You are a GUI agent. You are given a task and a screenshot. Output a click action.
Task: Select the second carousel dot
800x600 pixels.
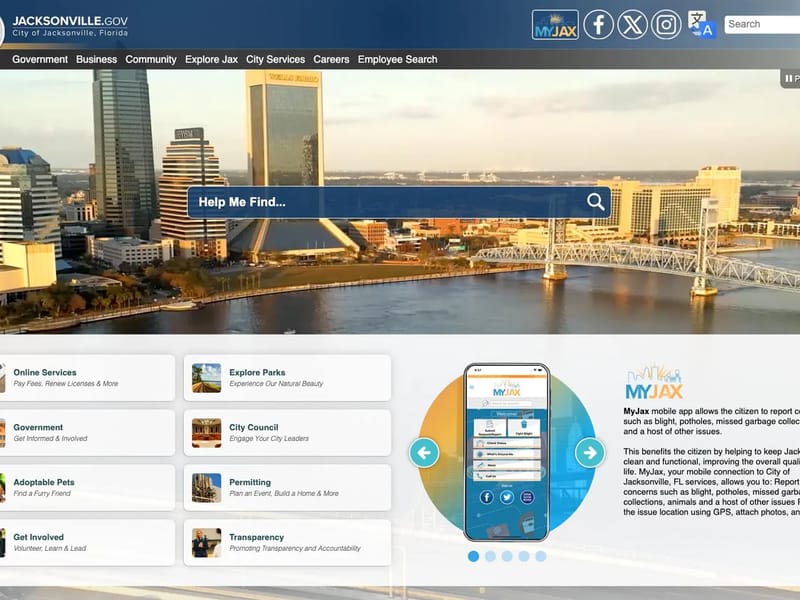click(490, 556)
